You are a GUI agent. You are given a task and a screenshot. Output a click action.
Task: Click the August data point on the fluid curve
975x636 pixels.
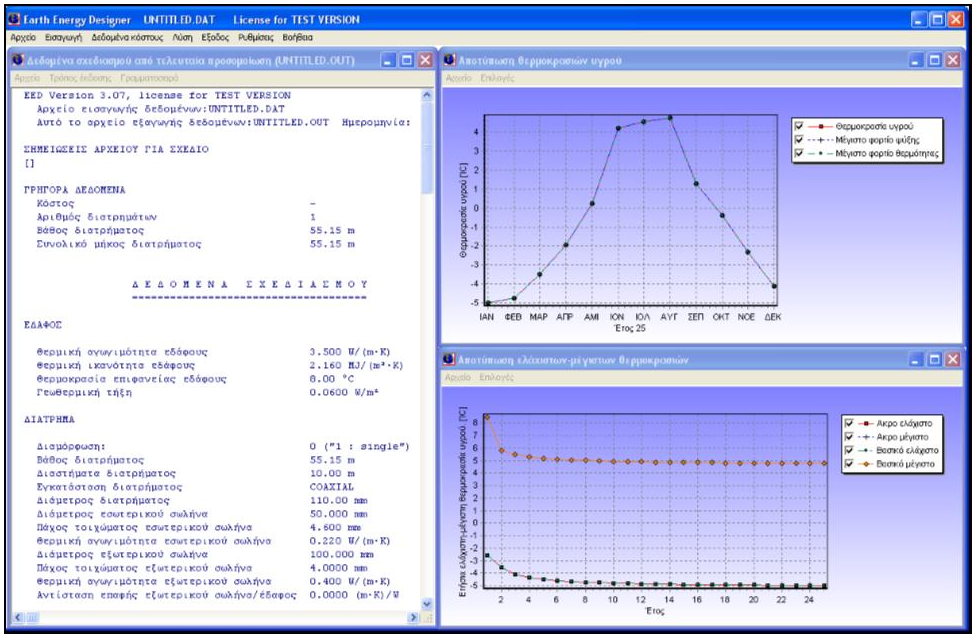click(x=670, y=117)
